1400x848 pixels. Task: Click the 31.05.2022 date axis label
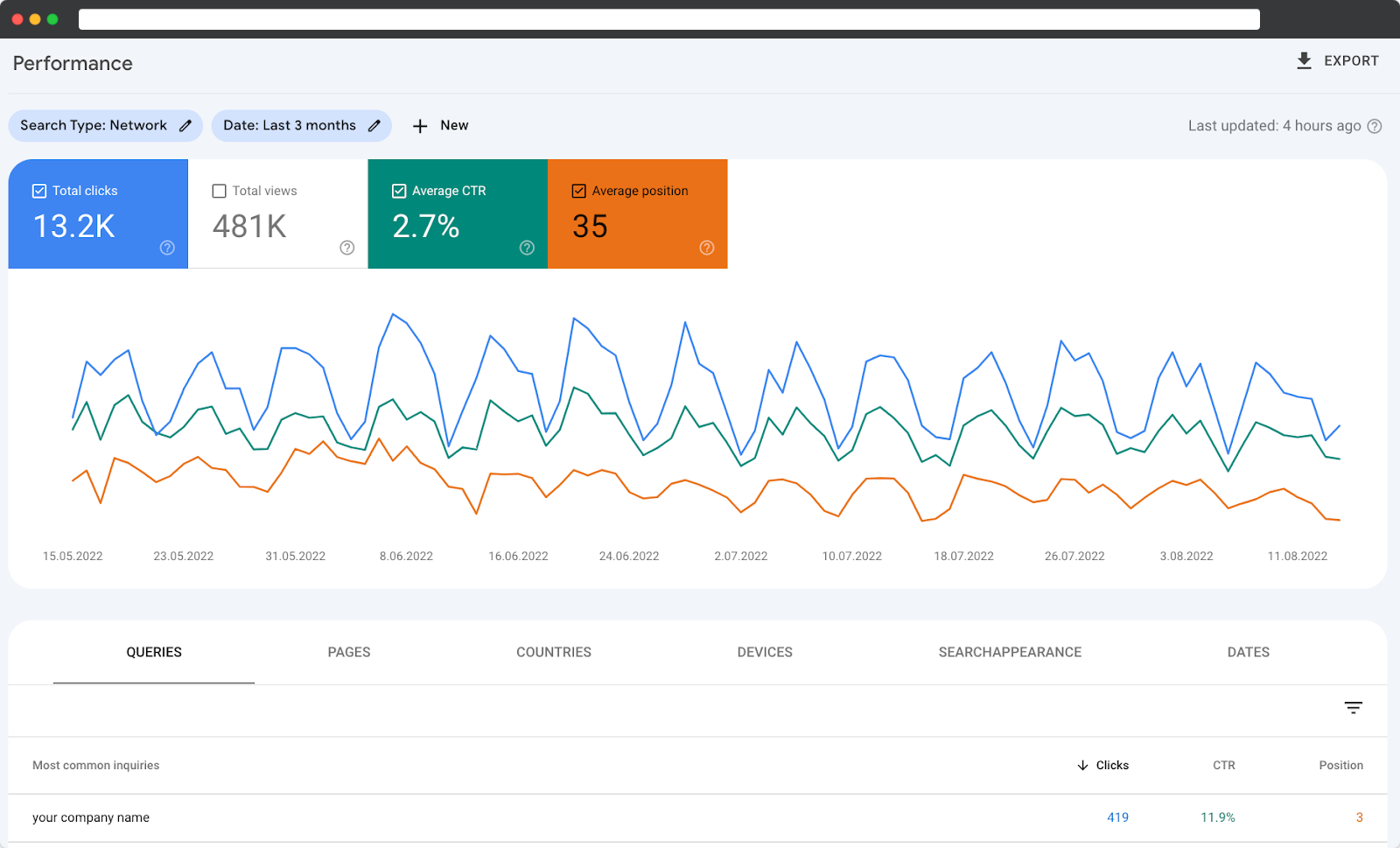click(295, 556)
